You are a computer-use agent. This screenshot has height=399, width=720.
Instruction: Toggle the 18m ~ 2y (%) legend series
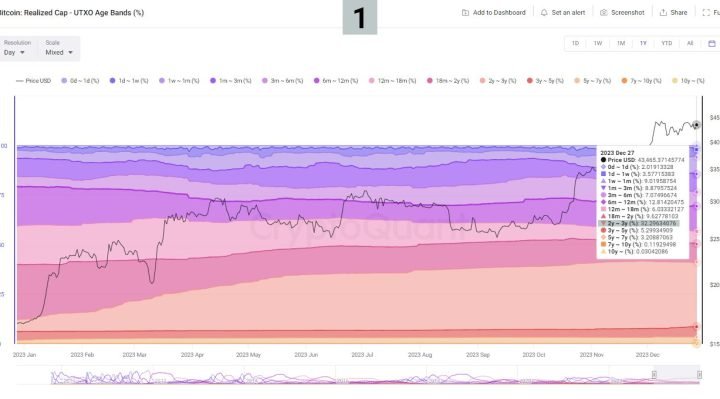448,81
